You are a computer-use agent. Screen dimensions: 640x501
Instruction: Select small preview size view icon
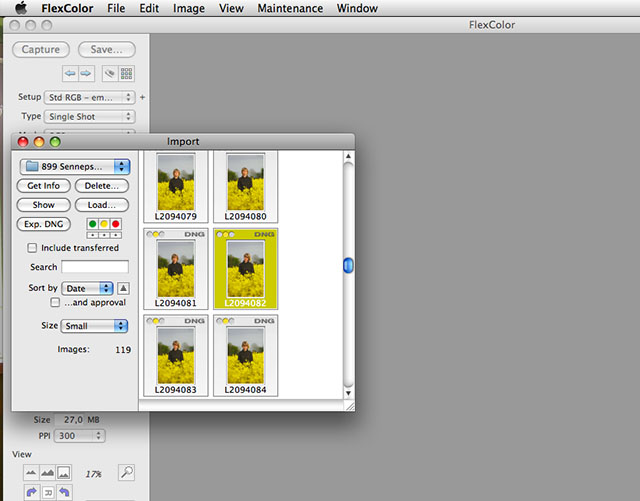coord(31,473)
